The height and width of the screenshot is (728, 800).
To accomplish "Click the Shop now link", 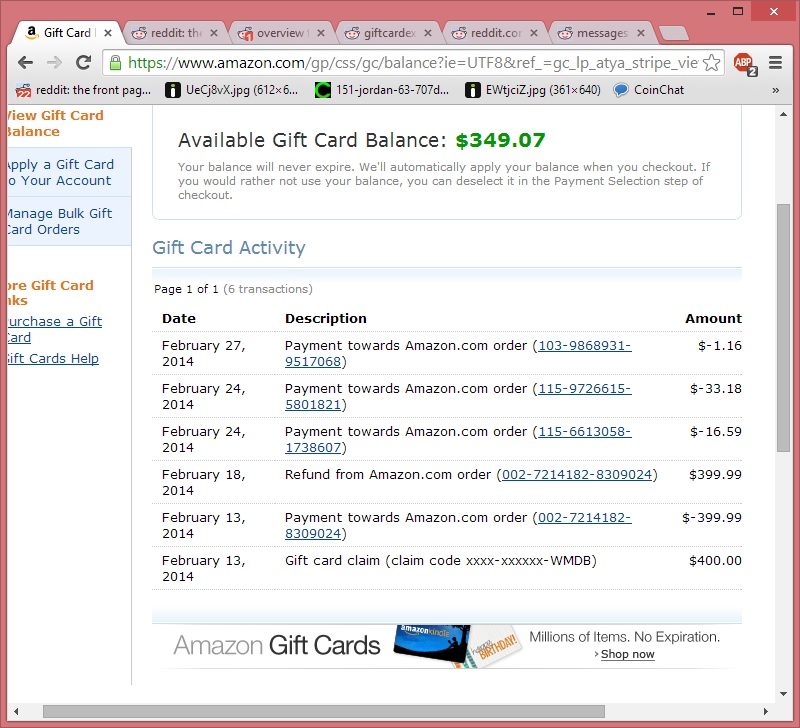I will point(627,654).
